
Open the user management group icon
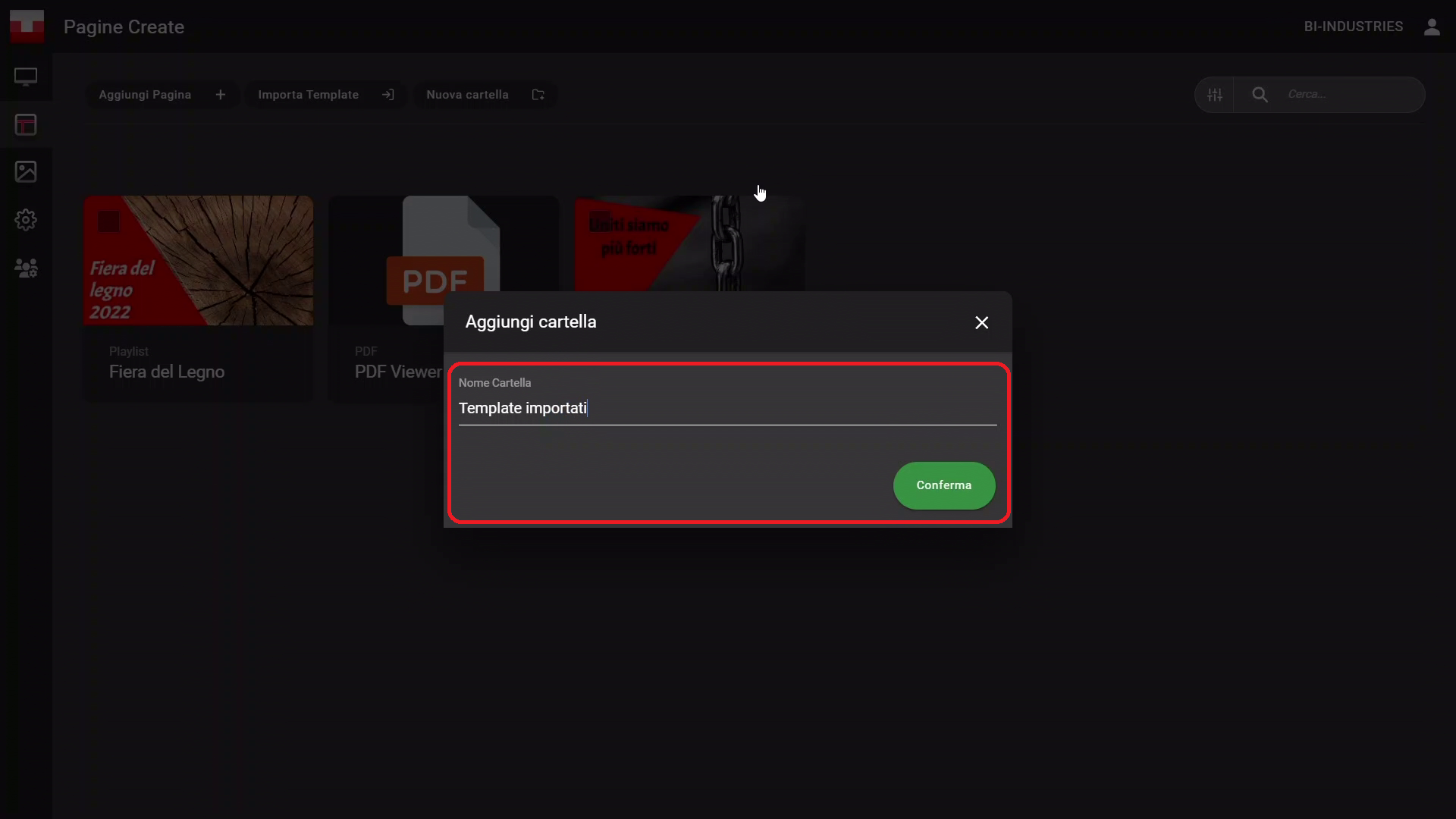[26, 268]
